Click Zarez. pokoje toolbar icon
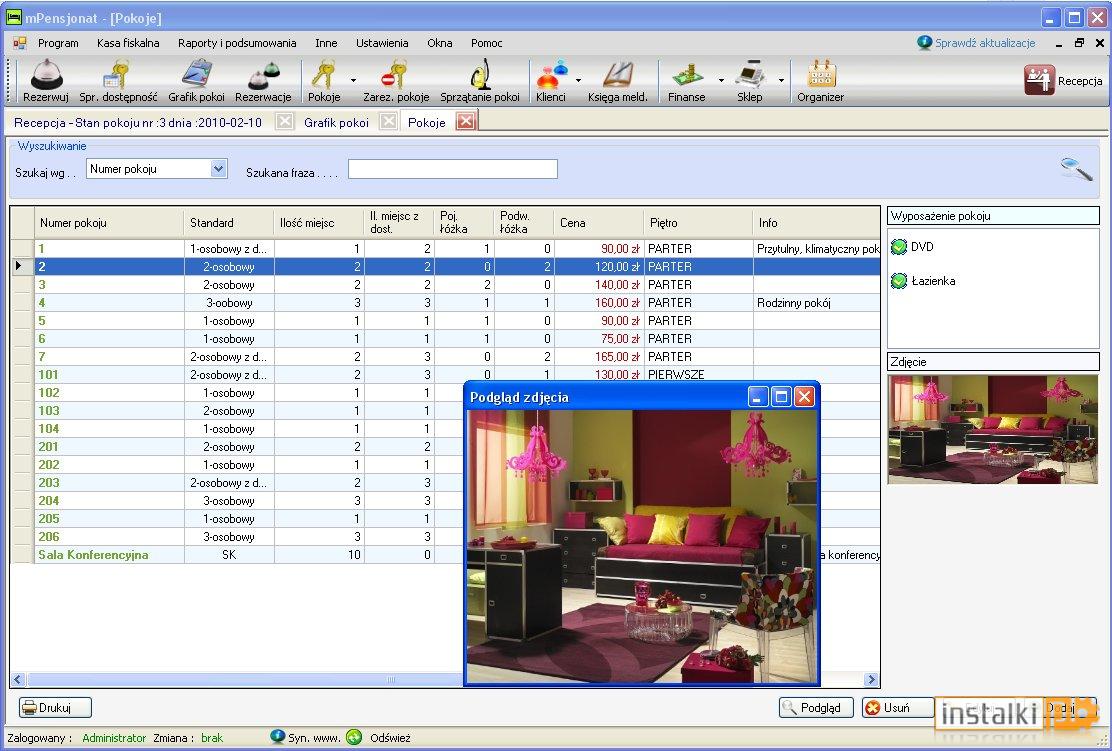 (x=396, y=82)
